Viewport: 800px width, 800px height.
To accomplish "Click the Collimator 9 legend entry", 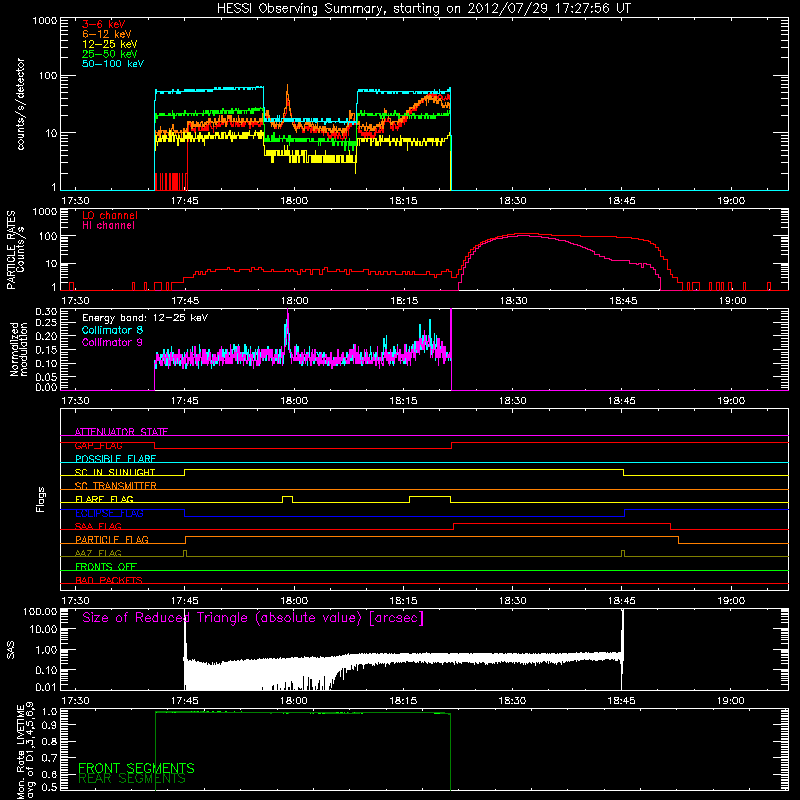I will 112,342.
